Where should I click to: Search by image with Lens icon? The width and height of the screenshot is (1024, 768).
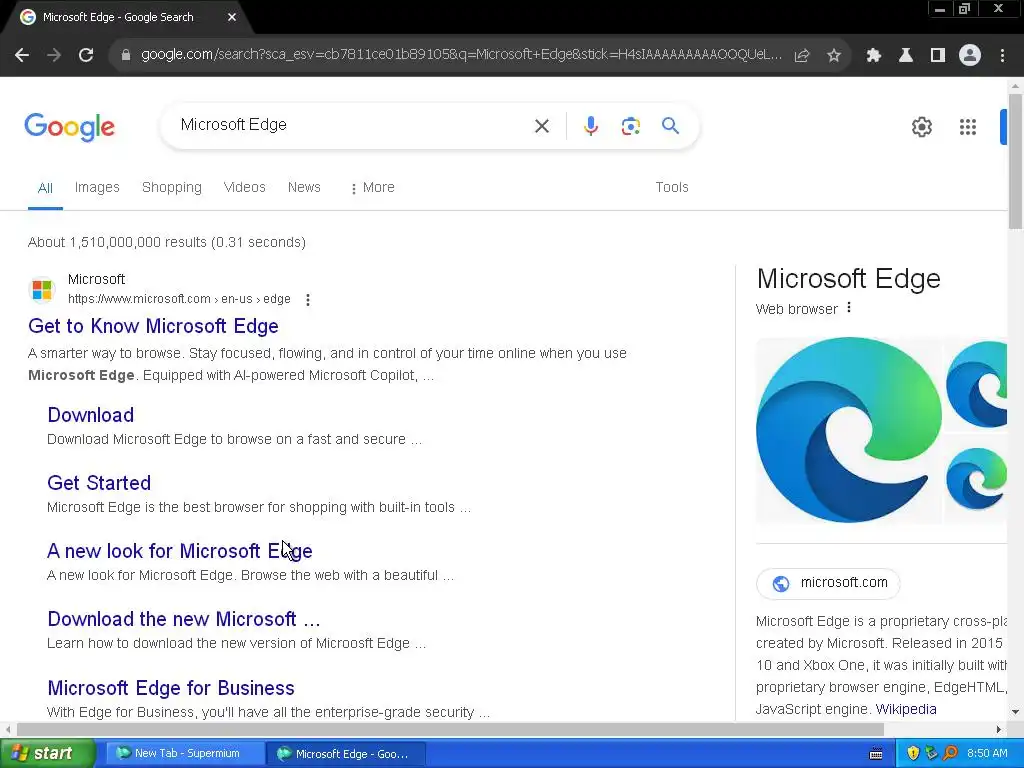coord(631,126)
